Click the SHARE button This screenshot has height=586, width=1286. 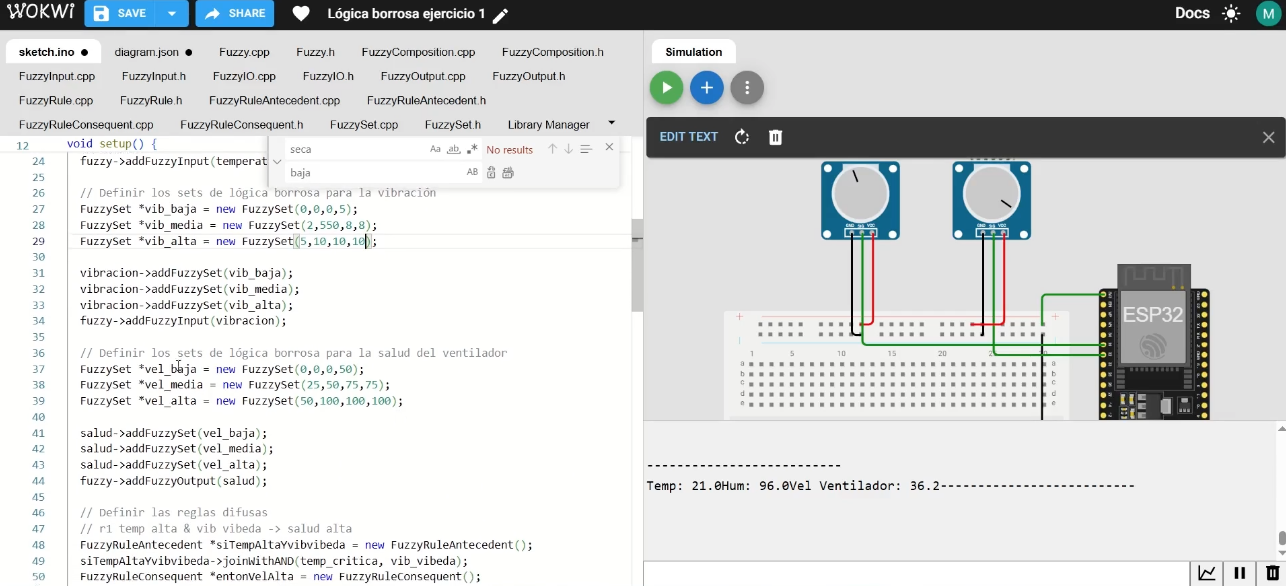click(236, 14)
